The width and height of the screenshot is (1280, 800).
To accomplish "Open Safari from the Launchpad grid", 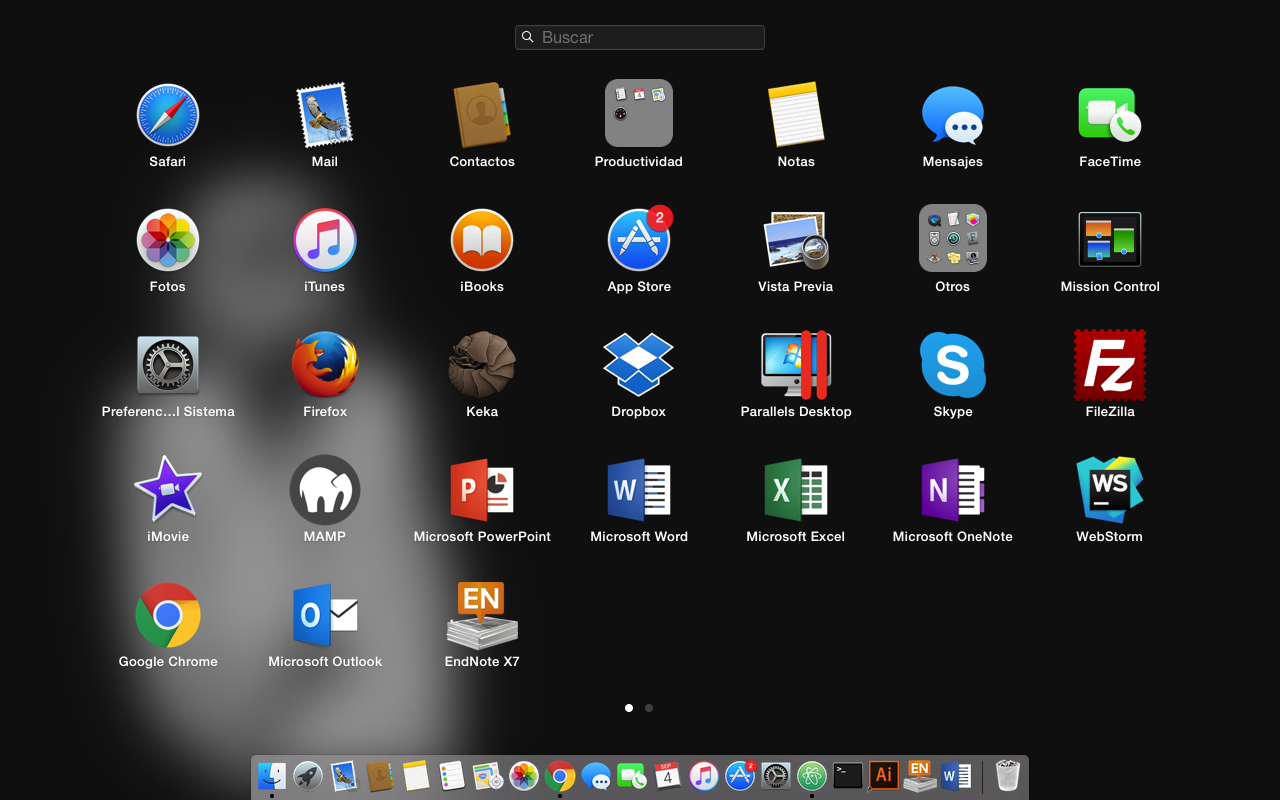I will pyautogui.click(x=168, y=115).
